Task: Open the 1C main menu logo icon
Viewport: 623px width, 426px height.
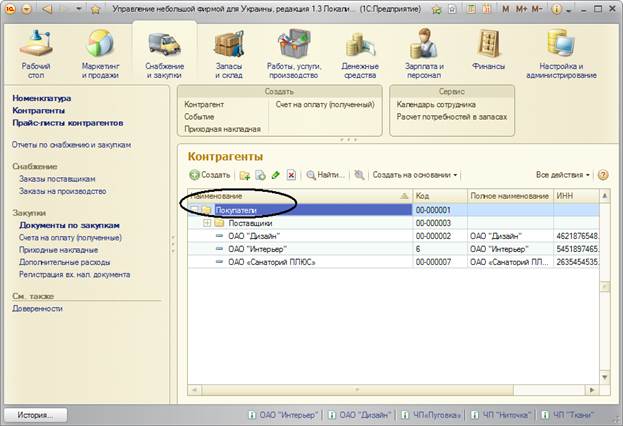Action: click(x=11, y=8)
